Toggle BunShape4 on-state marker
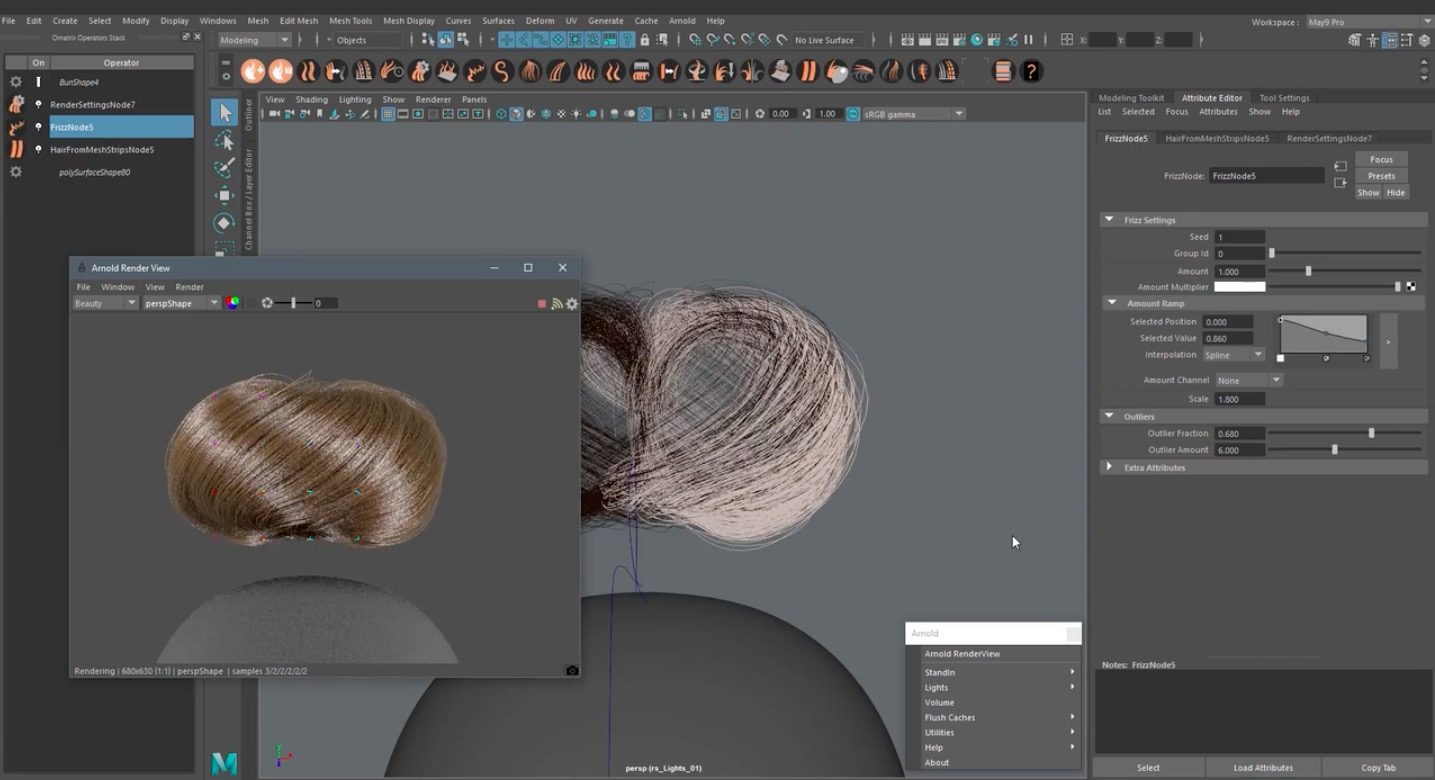 (x=39, y=82)
